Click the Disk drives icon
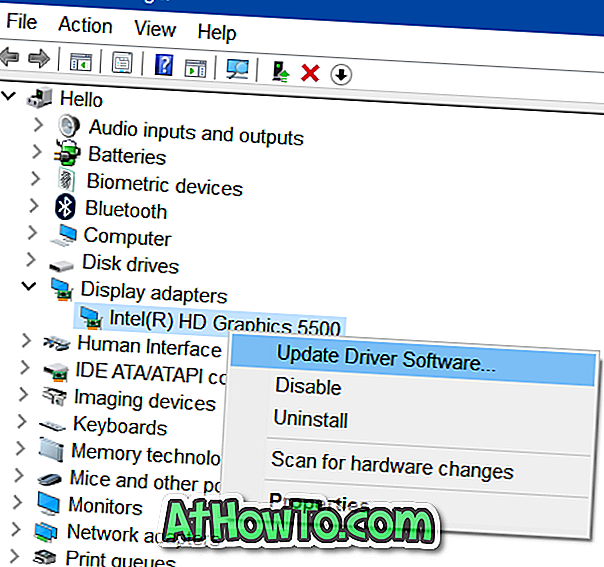 [x=61, y=265]
